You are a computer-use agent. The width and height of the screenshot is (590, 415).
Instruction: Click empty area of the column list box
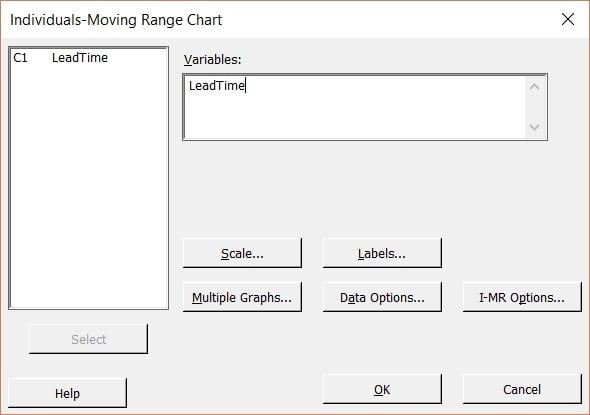pos(88,188)
